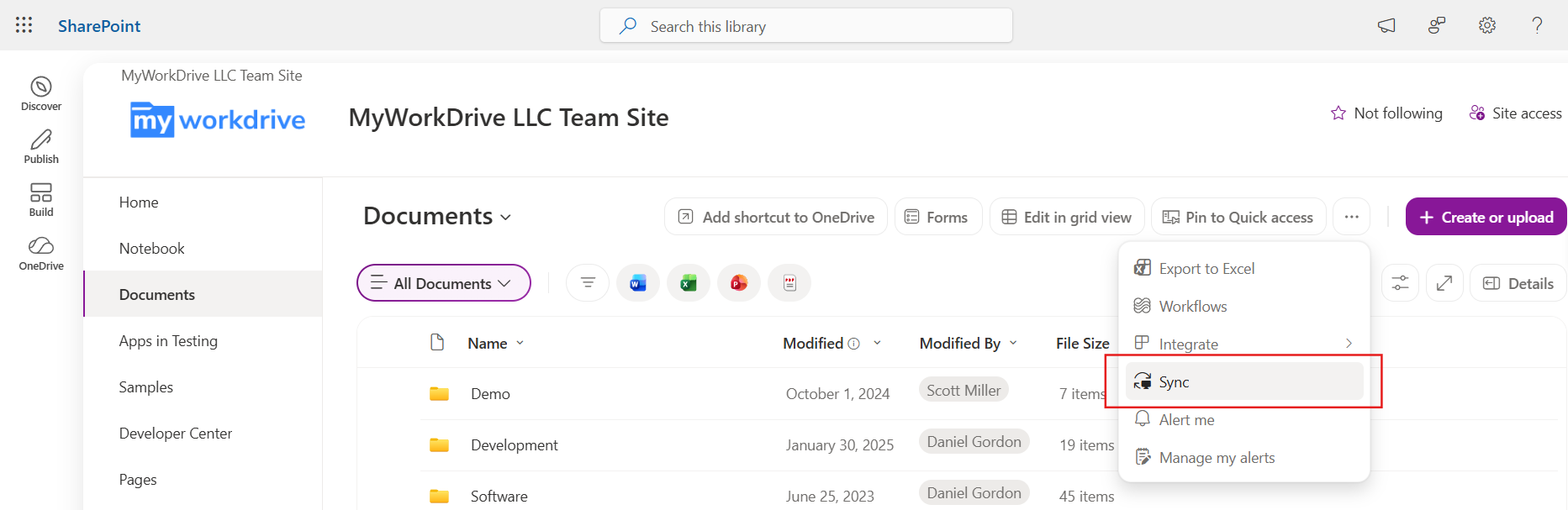Open Apps in Testing navigation link
This screenshot has height=510, width=1568.
[168, 341]
